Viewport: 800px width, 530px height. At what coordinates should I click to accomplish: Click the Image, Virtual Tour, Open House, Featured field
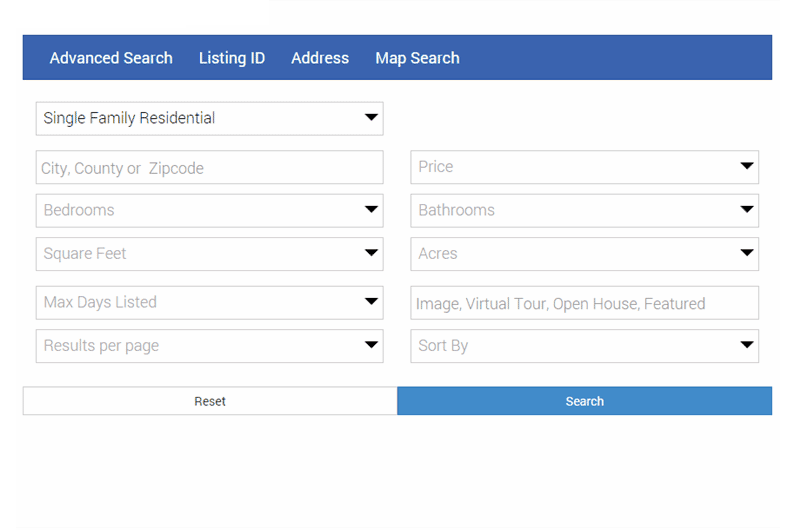tap(584, 303)
